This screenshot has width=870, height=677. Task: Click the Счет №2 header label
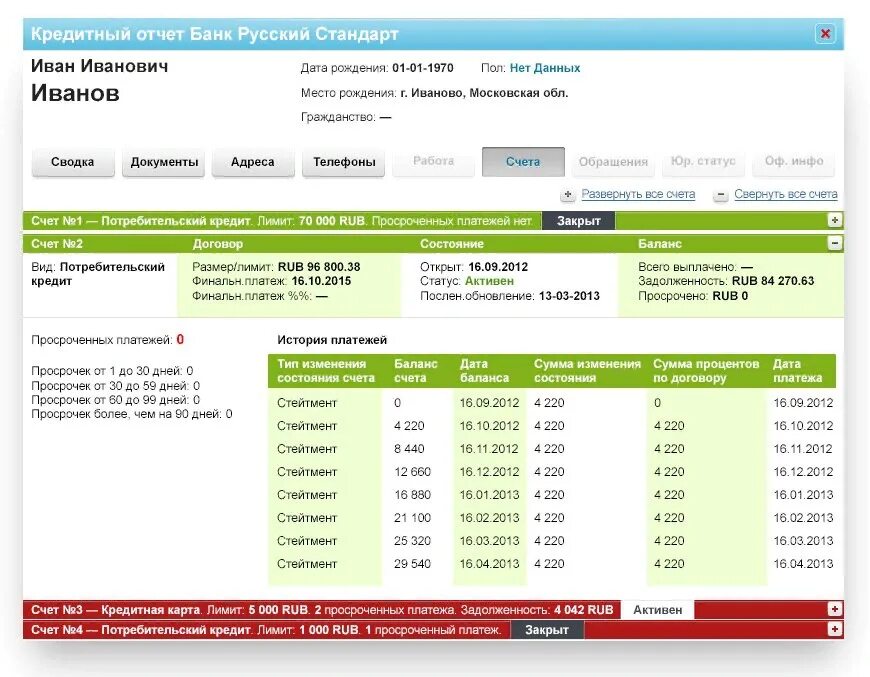[57, 244]
